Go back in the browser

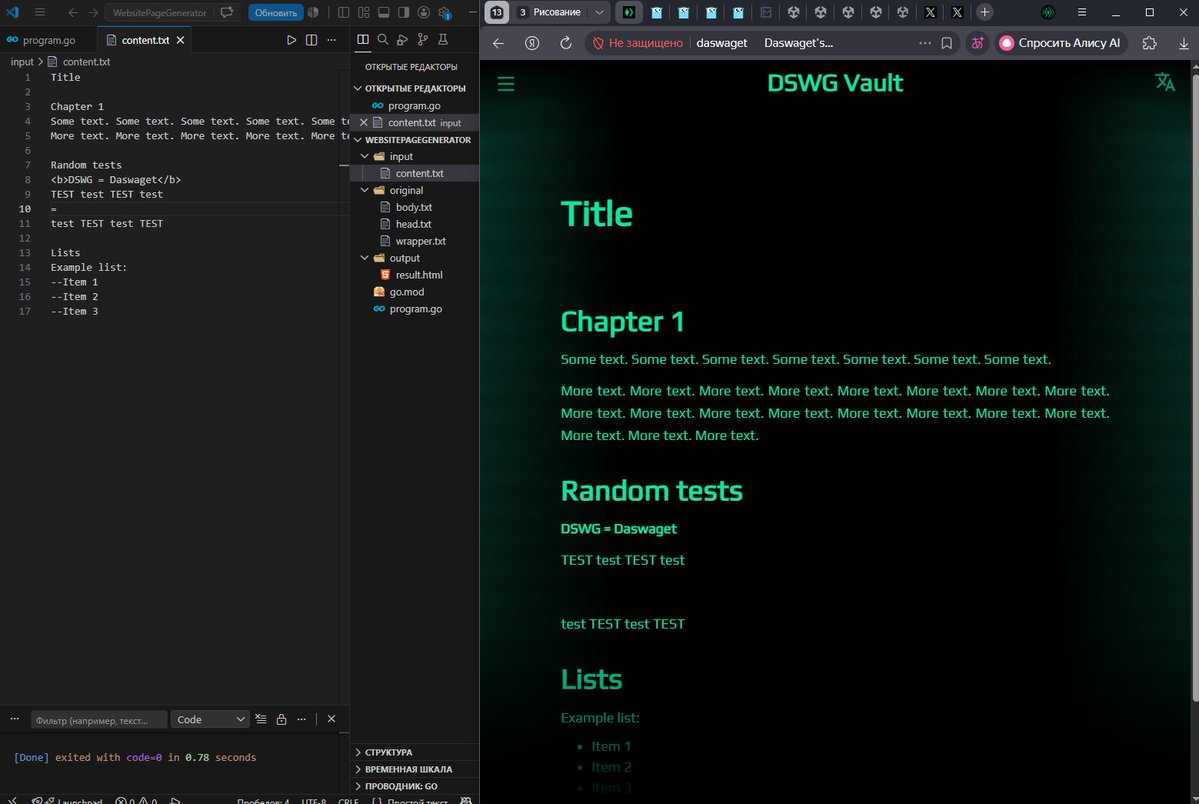[x=499, y=44]
